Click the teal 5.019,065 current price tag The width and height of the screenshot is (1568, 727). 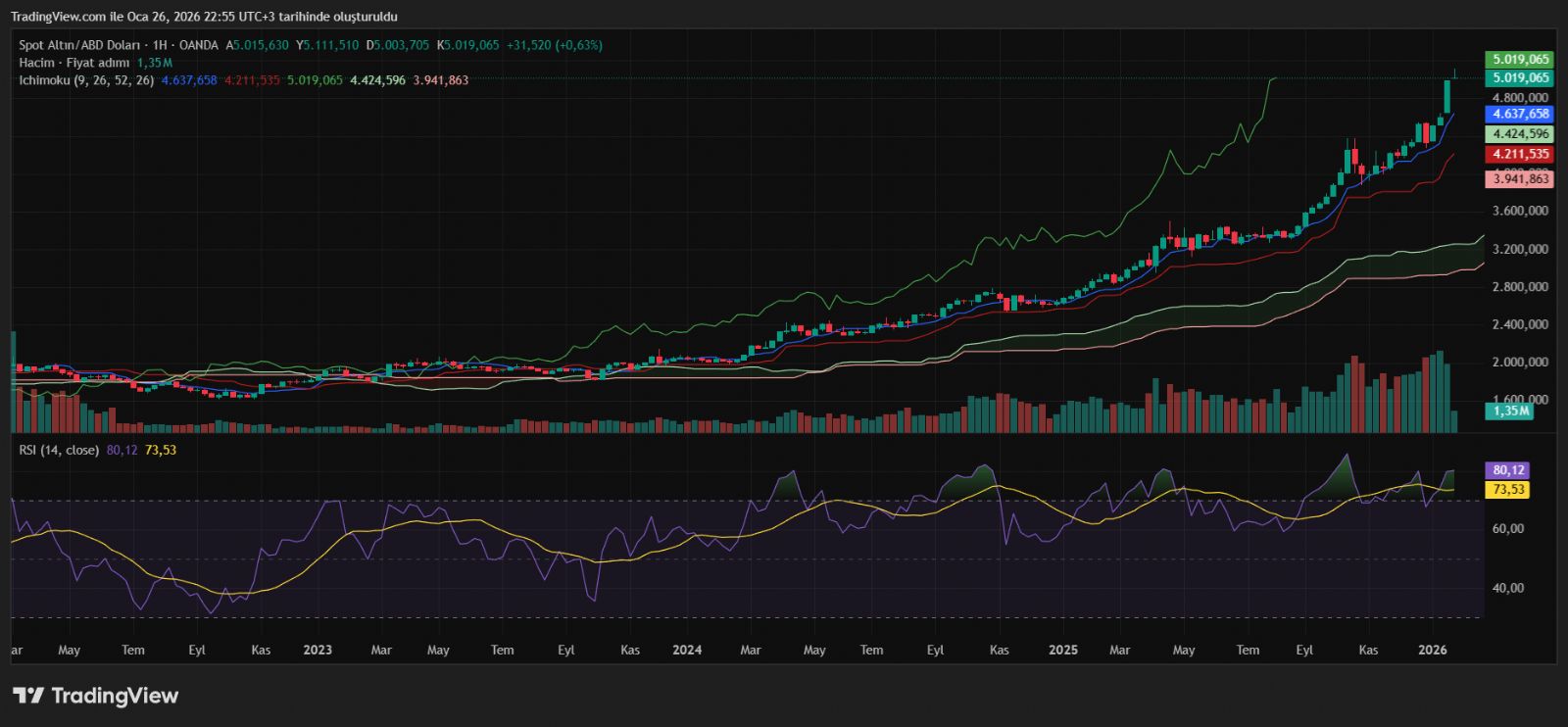point(1520,78)
